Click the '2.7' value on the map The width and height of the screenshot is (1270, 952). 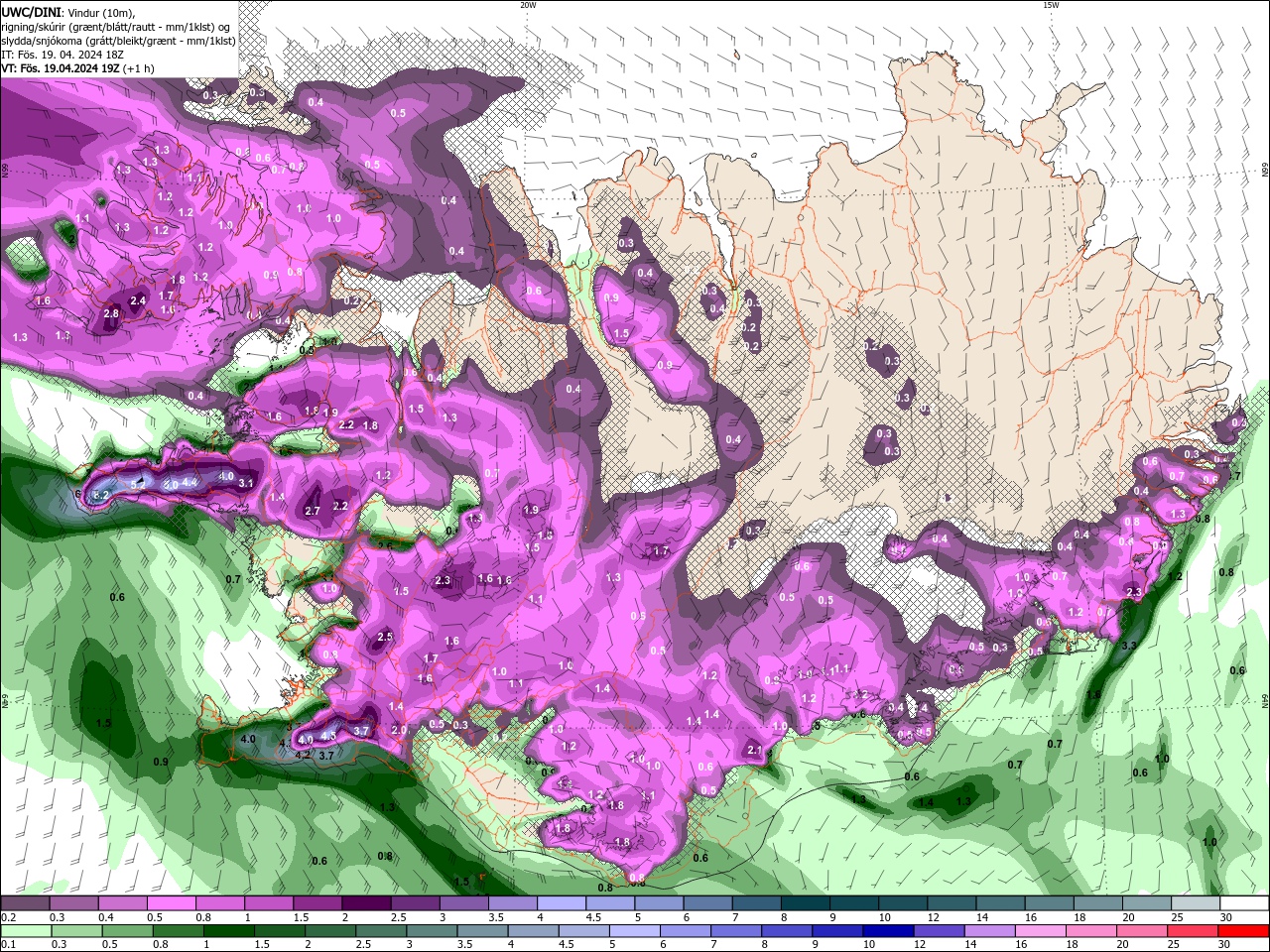[x=313, y=512]
